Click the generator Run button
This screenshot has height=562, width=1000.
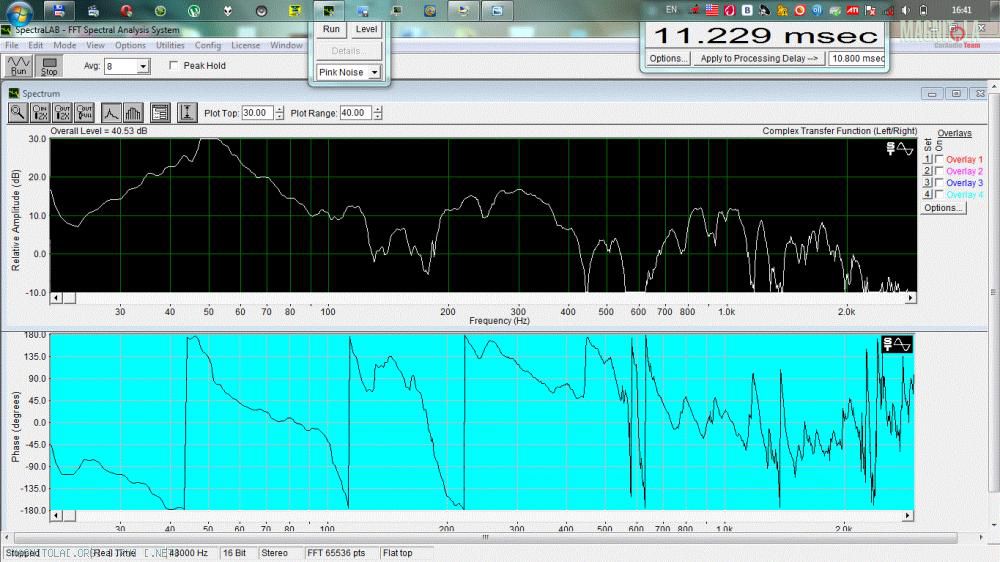331,29
